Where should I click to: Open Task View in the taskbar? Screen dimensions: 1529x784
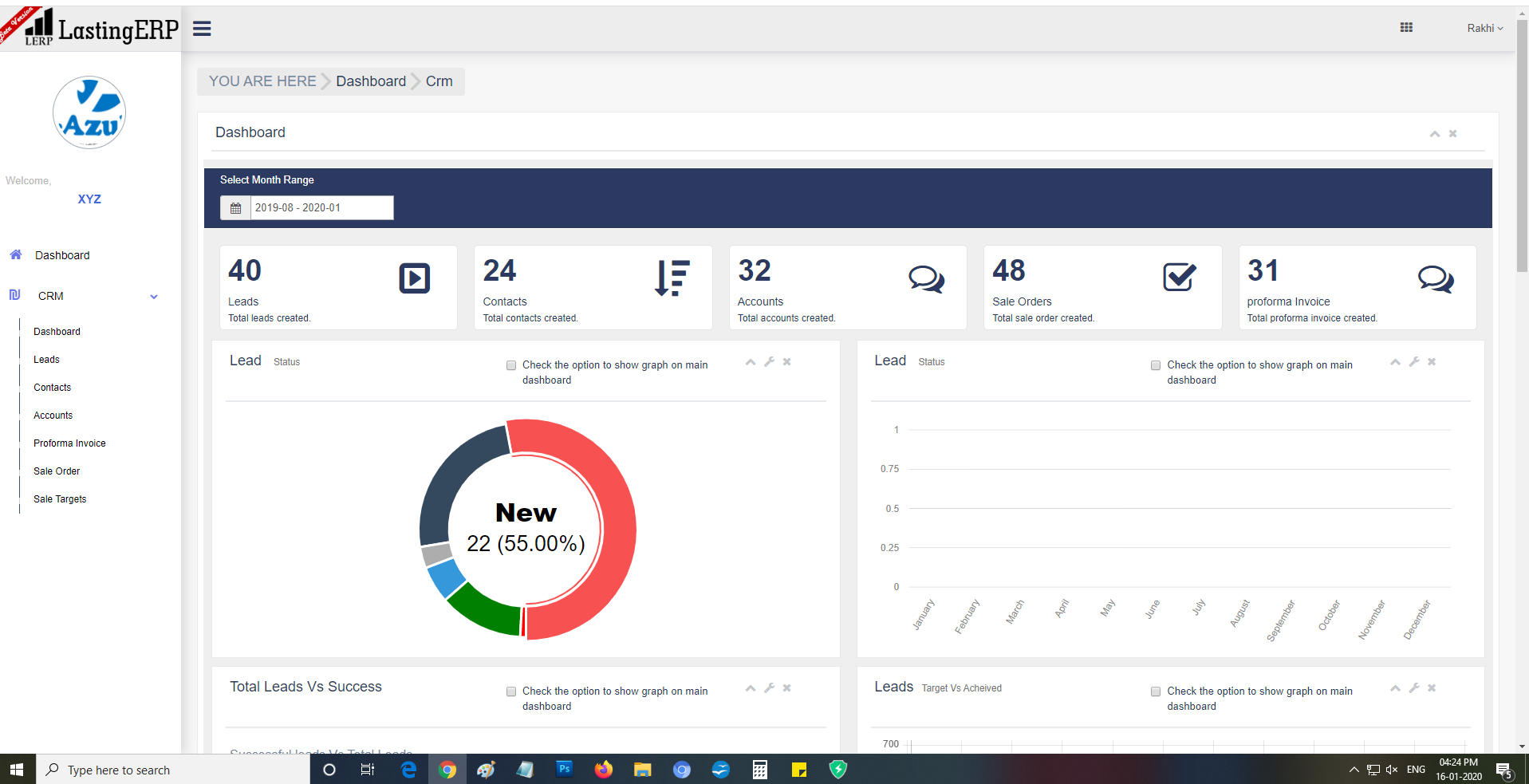click(368, 770)
